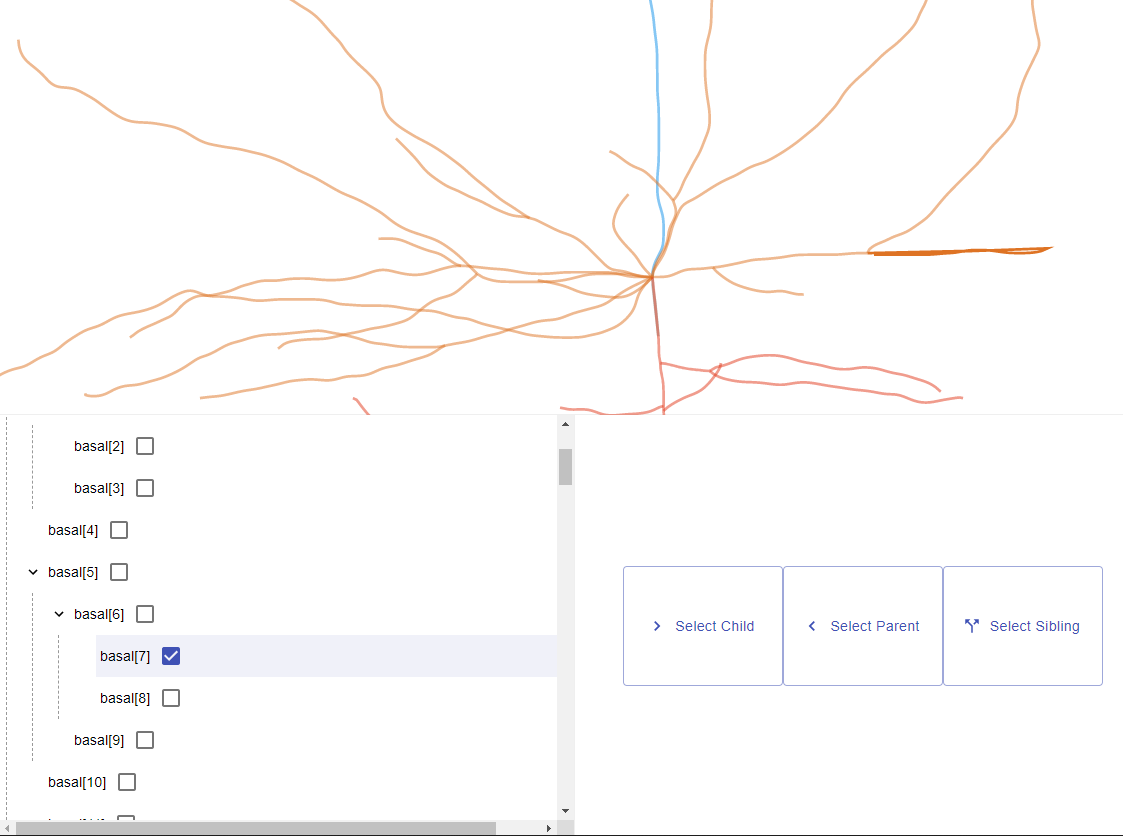Image resolution: width=1123 pixels, height=836 pixels.
Task: Select the basal[7] tree label
Action: click(x=125, y=656)
